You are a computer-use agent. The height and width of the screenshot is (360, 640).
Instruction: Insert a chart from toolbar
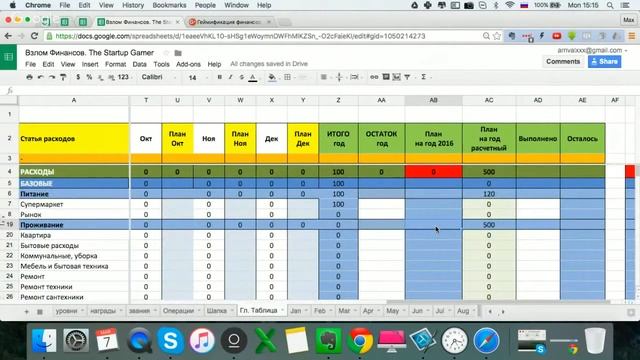(x=396, y=77)
